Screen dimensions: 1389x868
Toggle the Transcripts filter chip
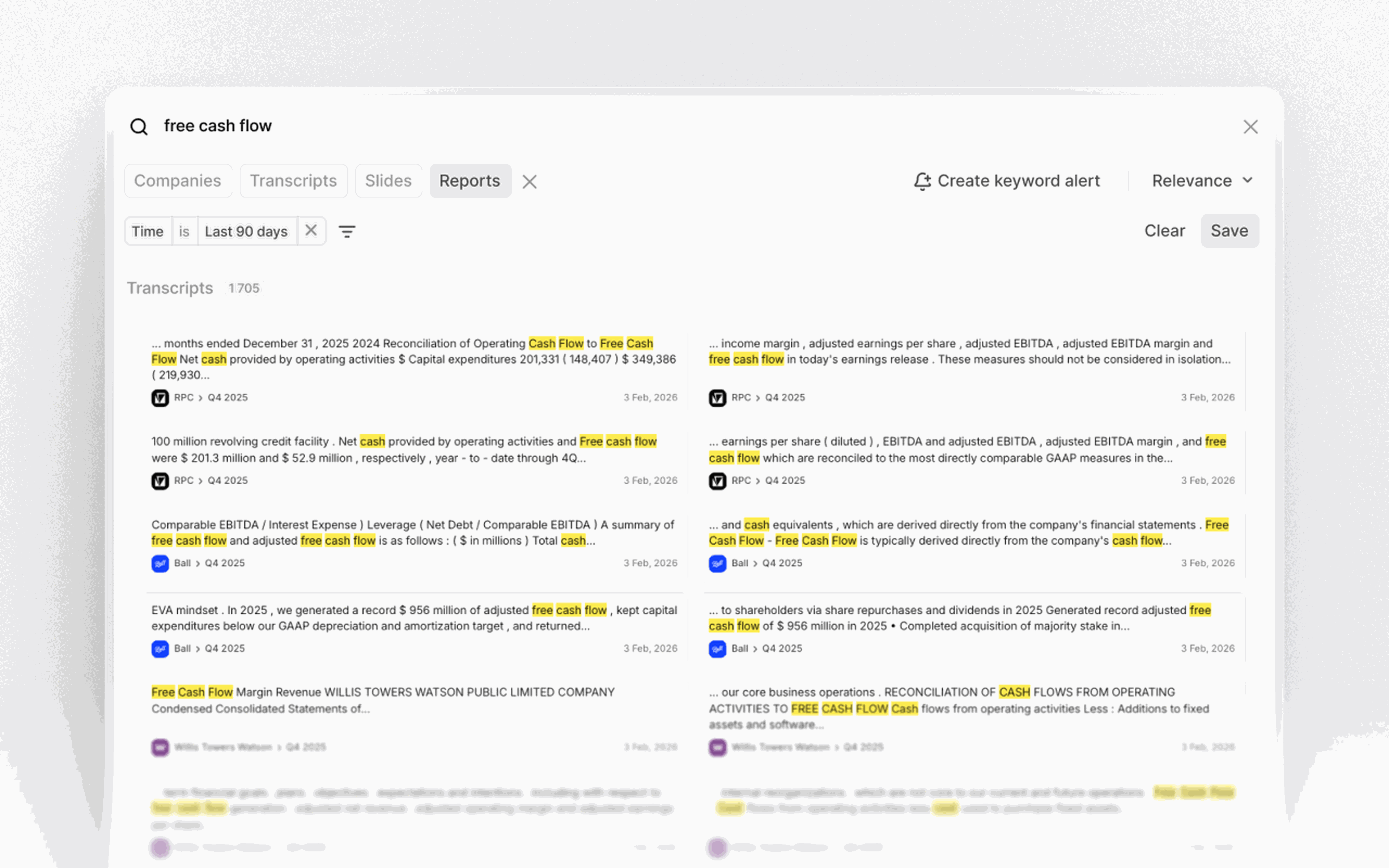click(293, 181)
